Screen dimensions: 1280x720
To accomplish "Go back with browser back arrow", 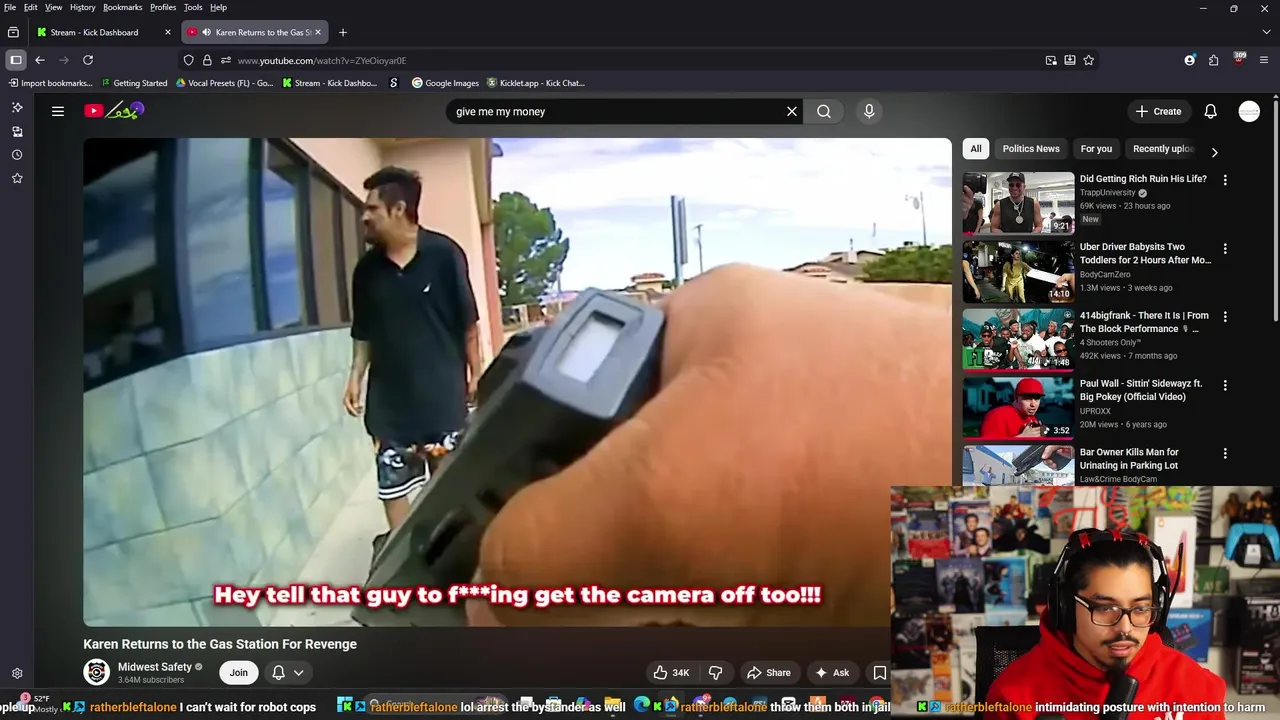I will click(40, 60).
